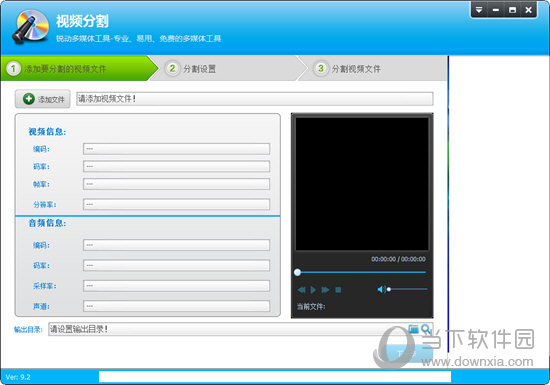Click the green plus Add File icon
This screenshot has width=550, height=385.
point(28,99)
